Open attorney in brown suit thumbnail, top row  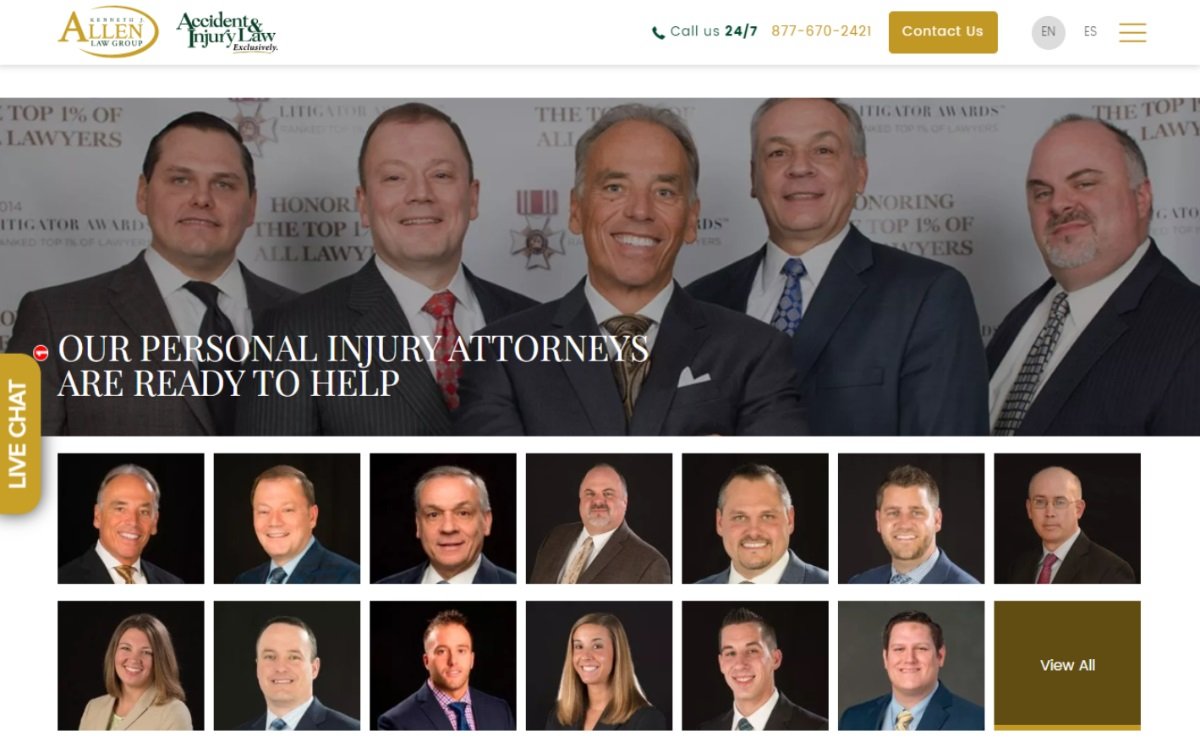599,518
